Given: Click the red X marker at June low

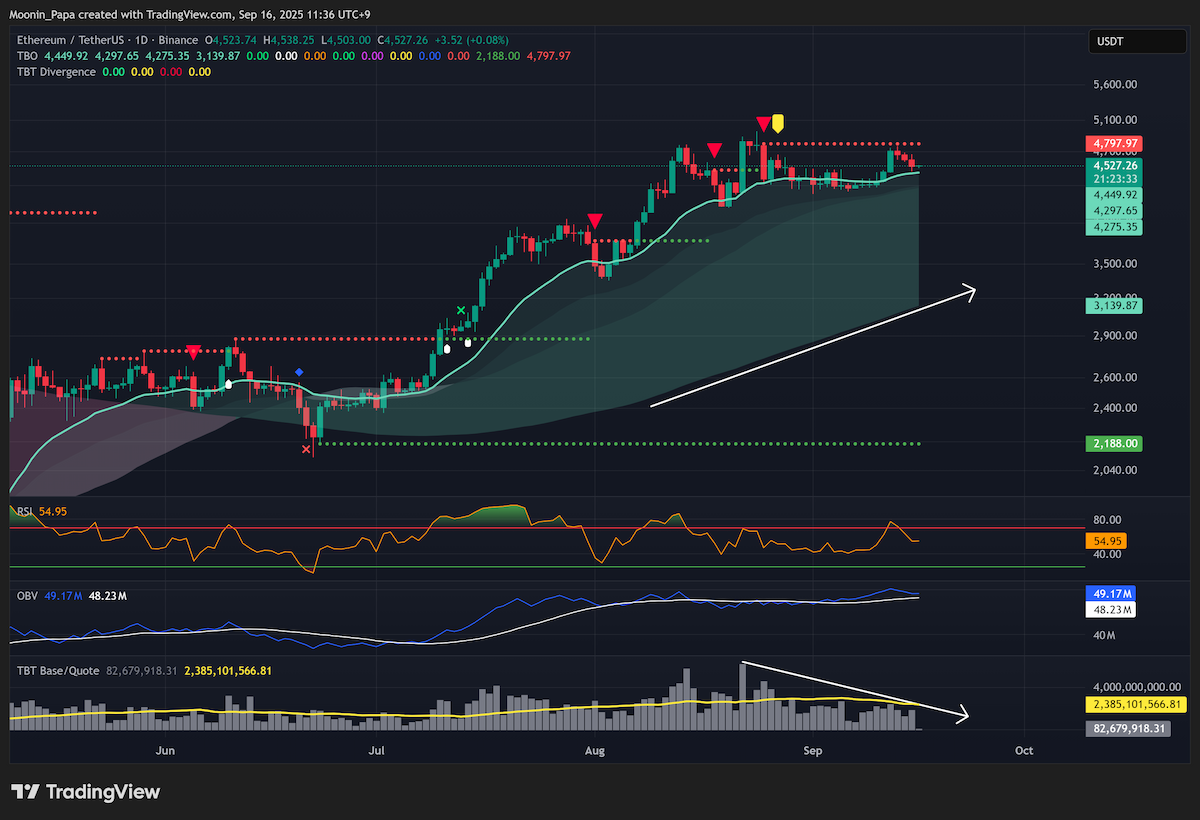Looking at the screenshot, I should point(306,450).
